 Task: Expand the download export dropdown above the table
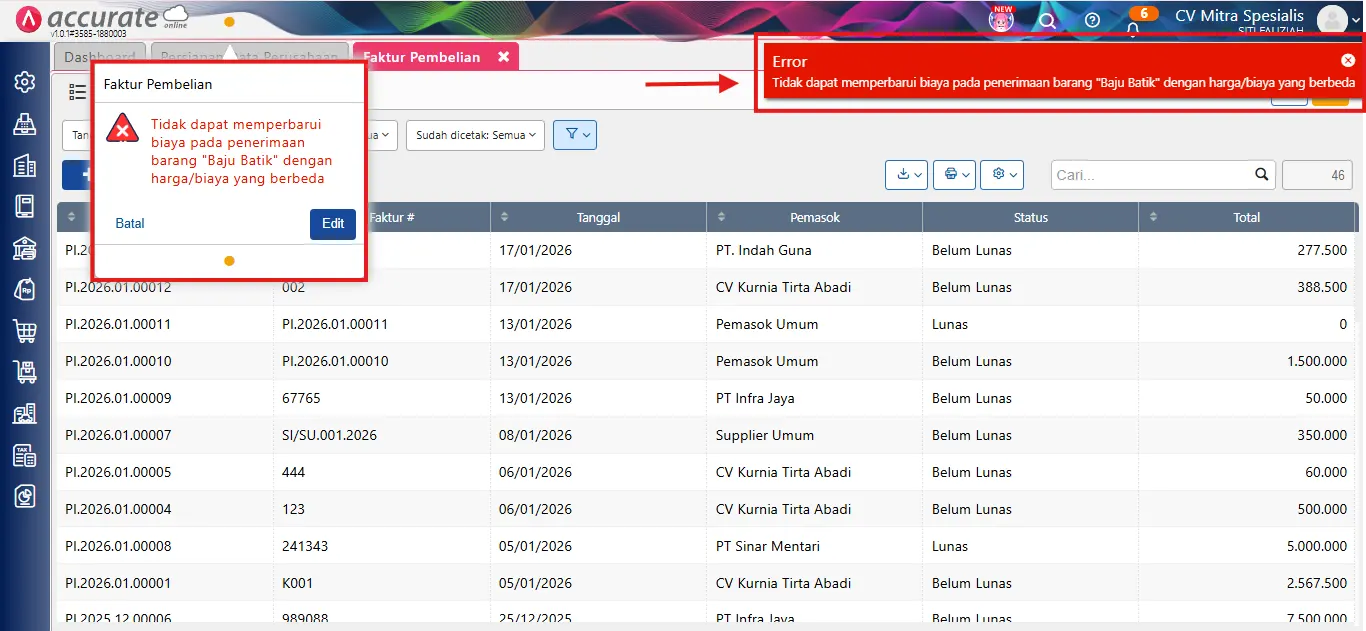906,174
